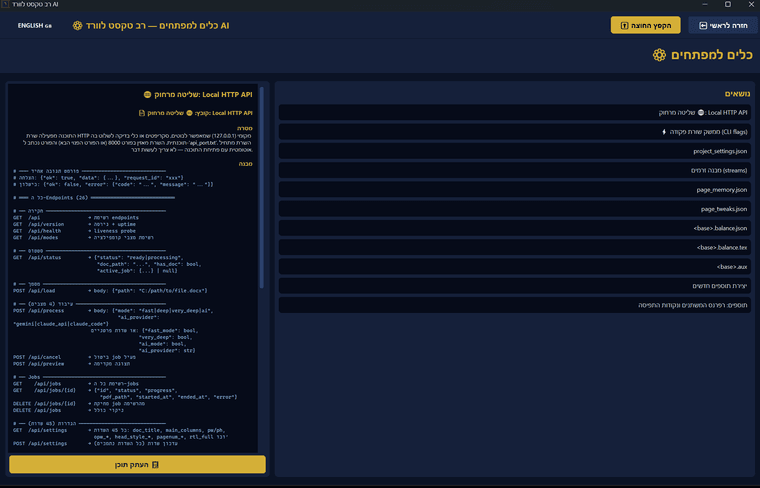Go back with the 'חזרה לראשי' button

(x=723, y=25)
